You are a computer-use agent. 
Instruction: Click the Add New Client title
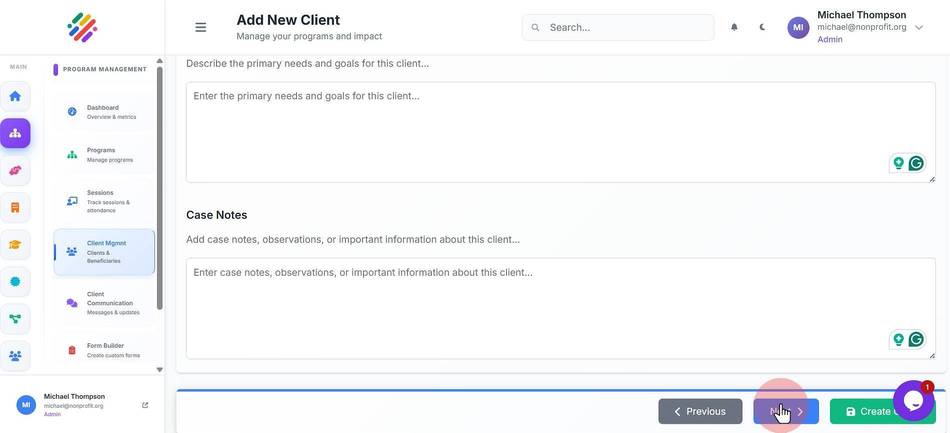[x=288, y=20]
